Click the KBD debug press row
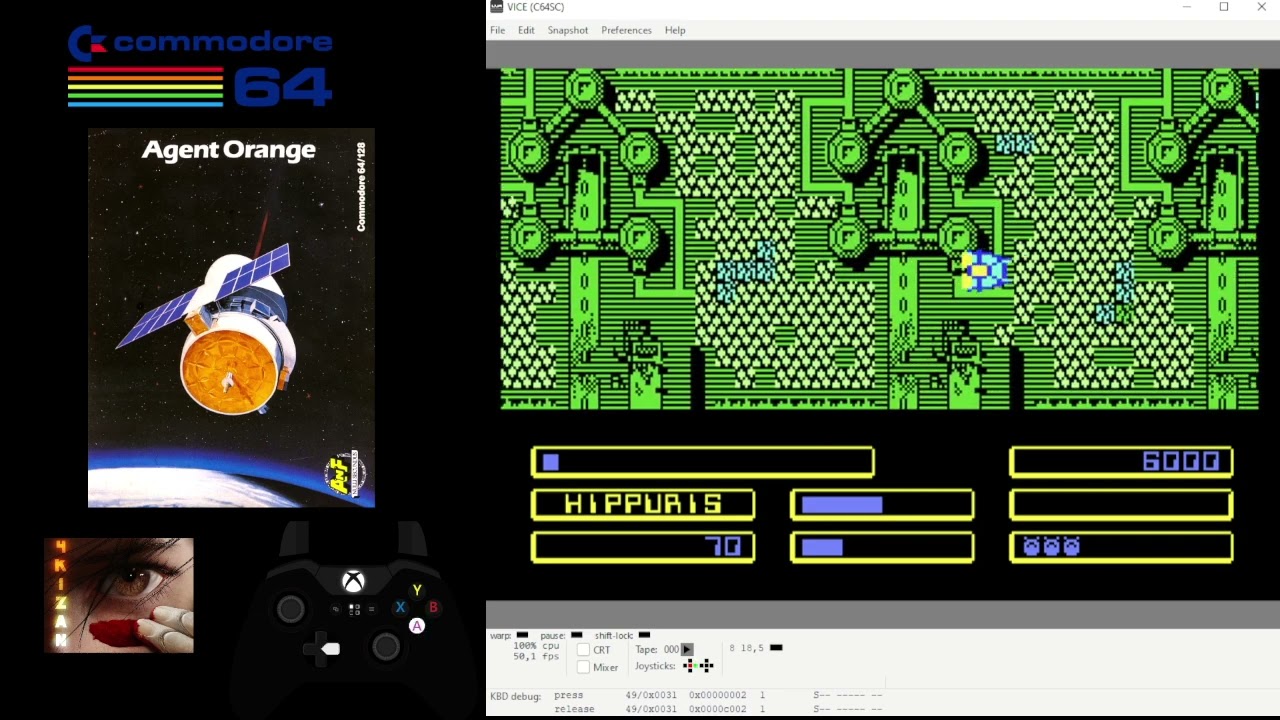The image size is (1280, 720). [x=718, y=695]
